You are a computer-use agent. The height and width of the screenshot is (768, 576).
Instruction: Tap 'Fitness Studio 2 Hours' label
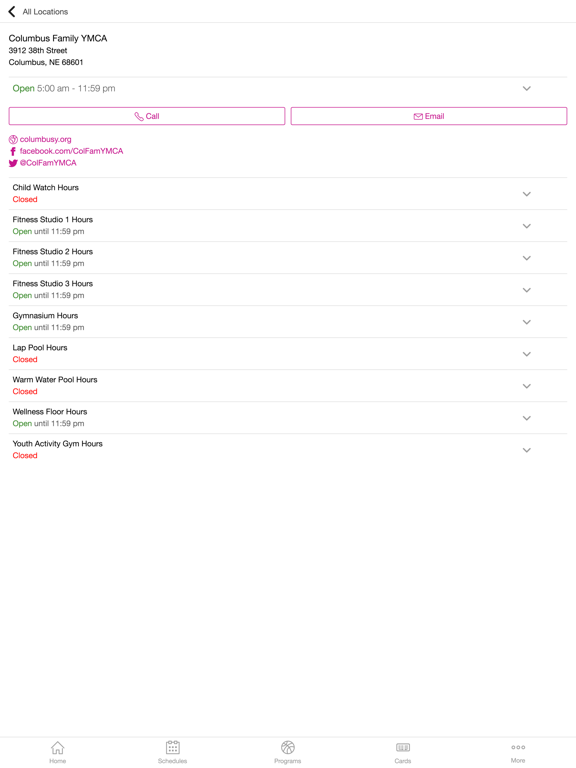53,252
